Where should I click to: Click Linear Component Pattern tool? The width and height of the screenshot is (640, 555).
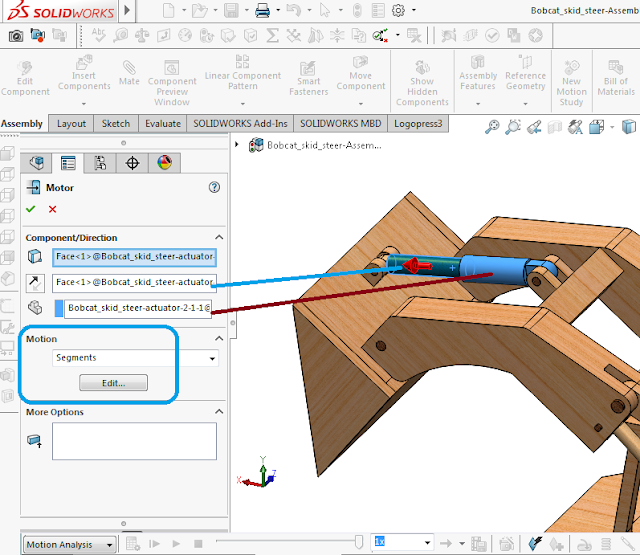pyautogui.click(x=242, y=73)
